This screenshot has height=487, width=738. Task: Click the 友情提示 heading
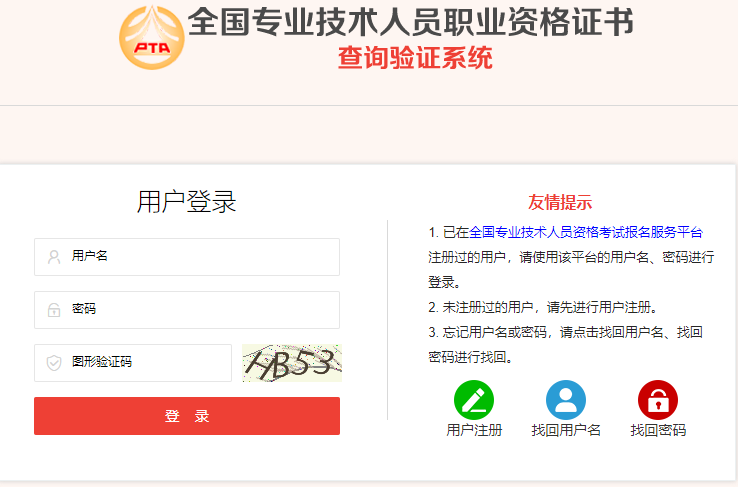[560, 202]
